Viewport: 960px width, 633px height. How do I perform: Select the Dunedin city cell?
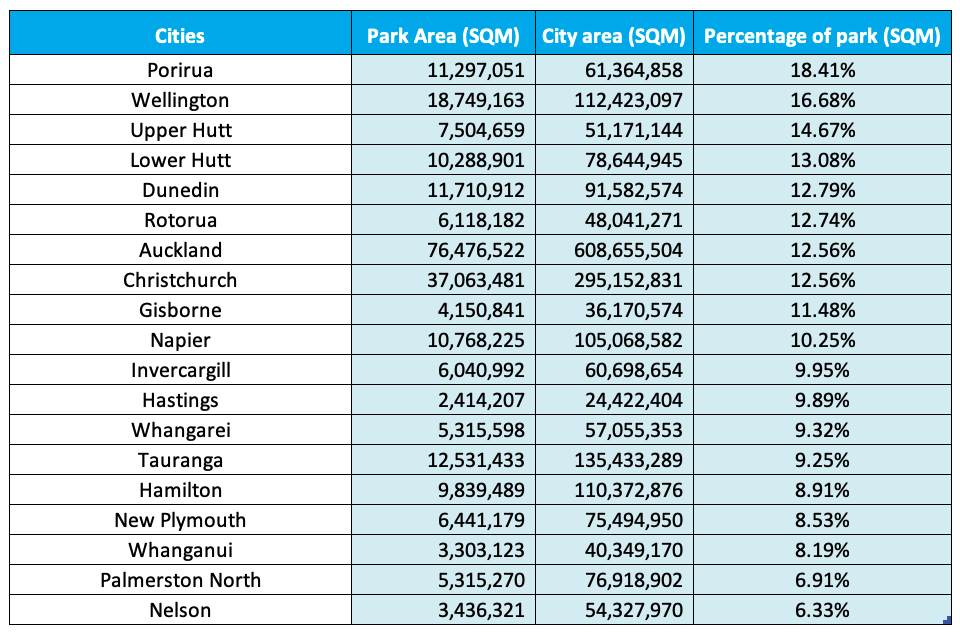pos(180,190)
